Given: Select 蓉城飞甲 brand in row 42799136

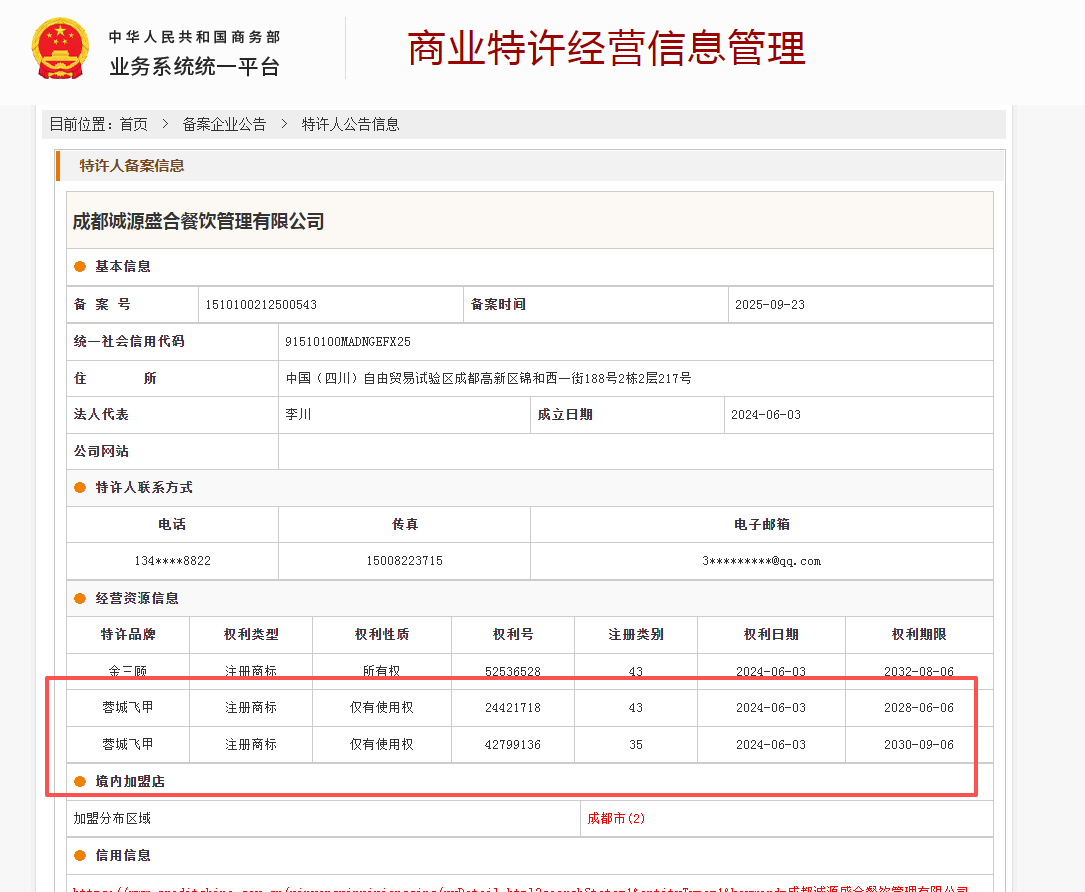Looking at the screenshot, I should coord(128,745).
